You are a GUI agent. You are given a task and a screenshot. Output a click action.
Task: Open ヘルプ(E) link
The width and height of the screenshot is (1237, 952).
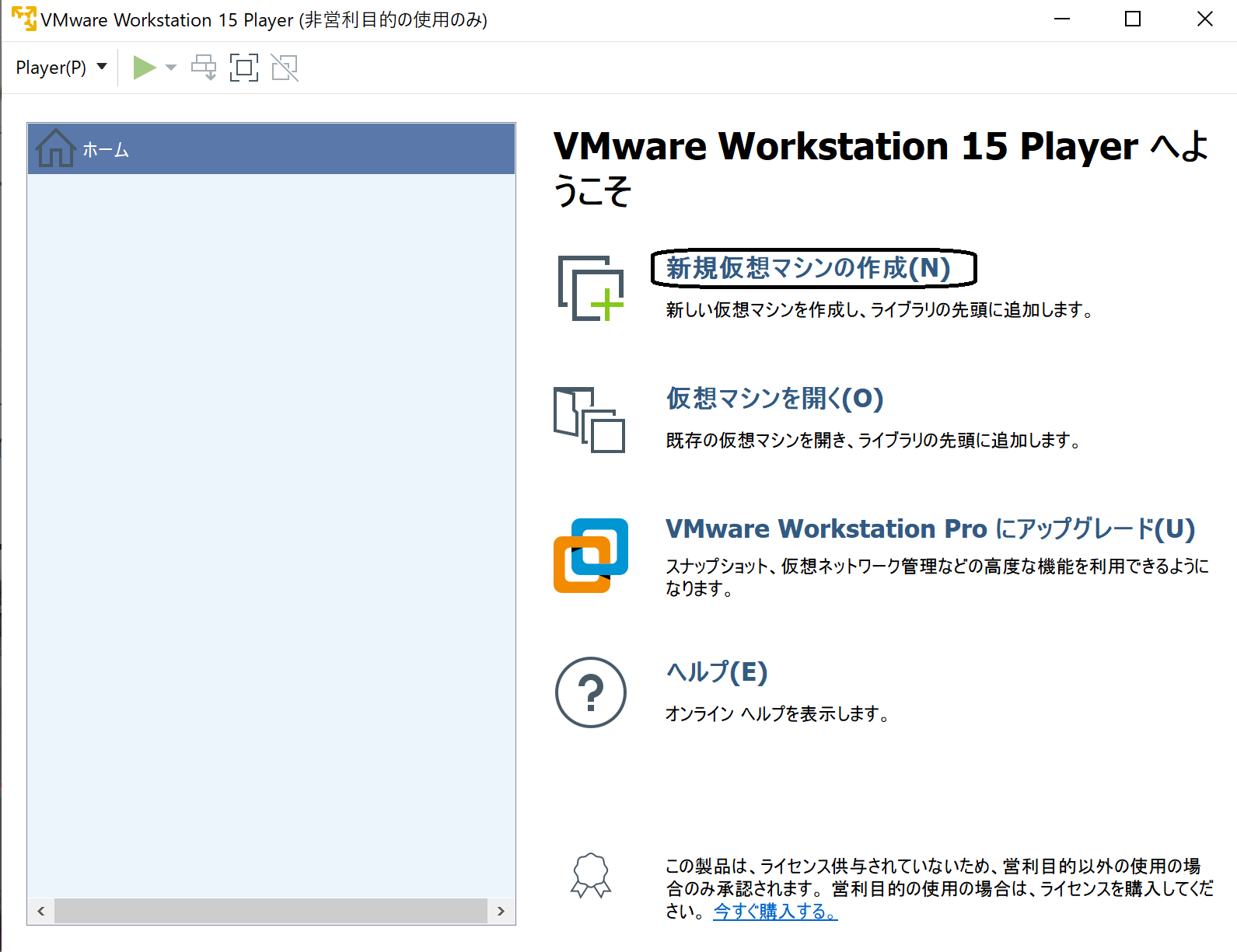point(717,672)
